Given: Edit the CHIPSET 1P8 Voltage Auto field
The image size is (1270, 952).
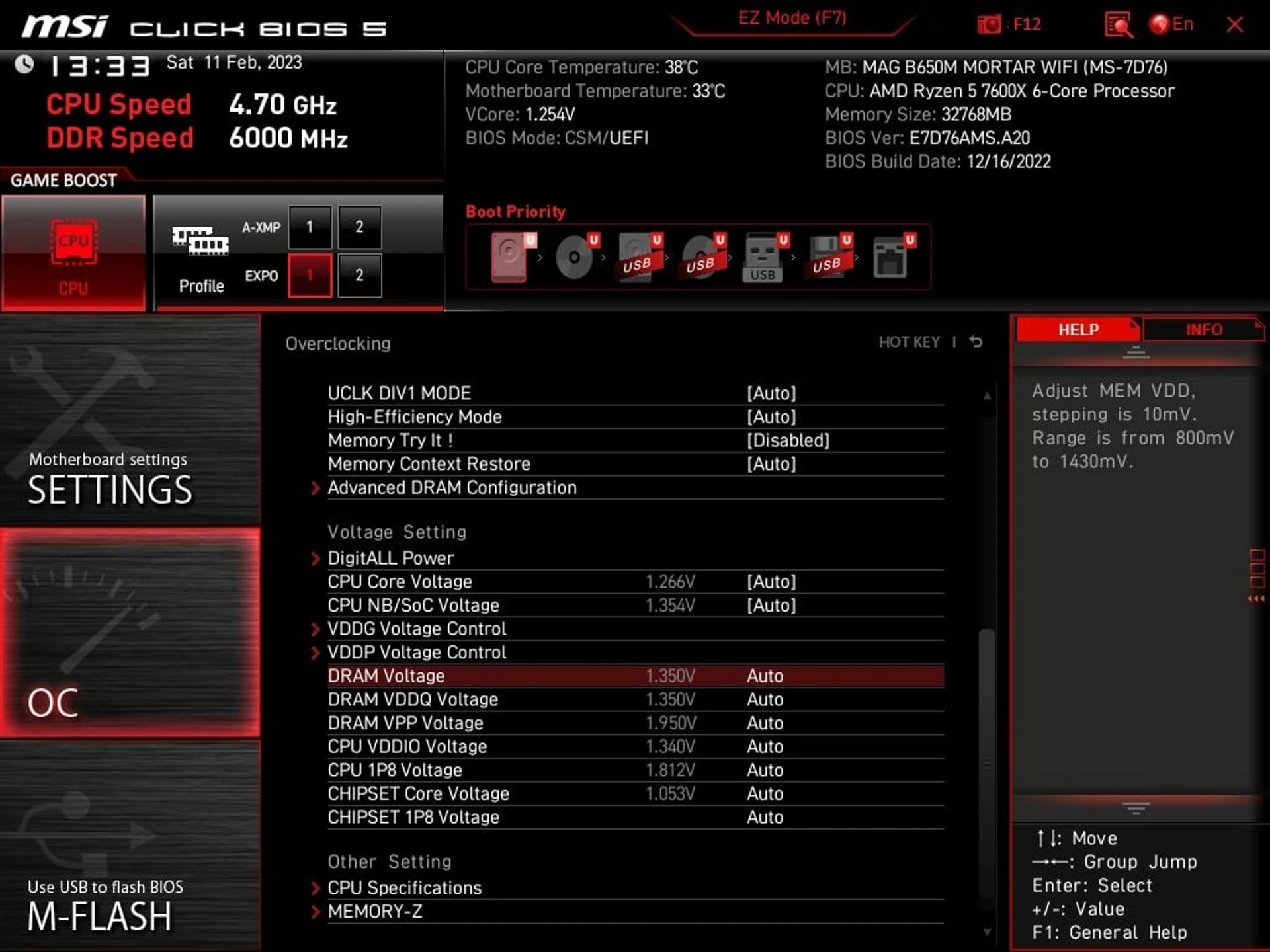Looking at the screenshot, I should (x=765, y=817).
